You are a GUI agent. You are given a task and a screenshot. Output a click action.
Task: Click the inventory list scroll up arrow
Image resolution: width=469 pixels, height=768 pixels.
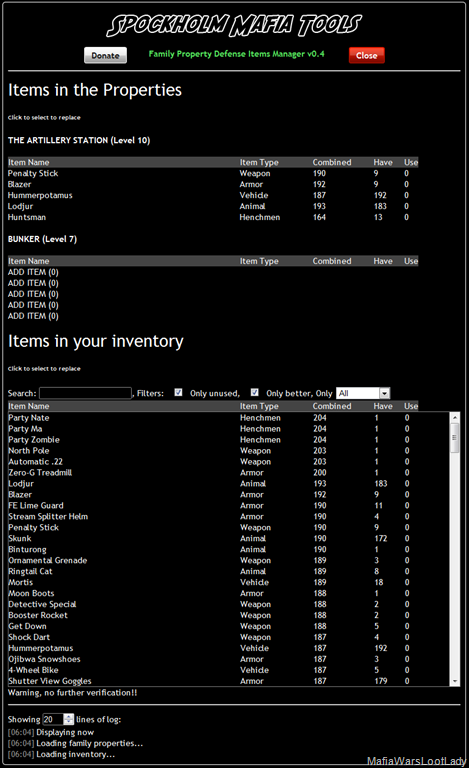point(455,417)
